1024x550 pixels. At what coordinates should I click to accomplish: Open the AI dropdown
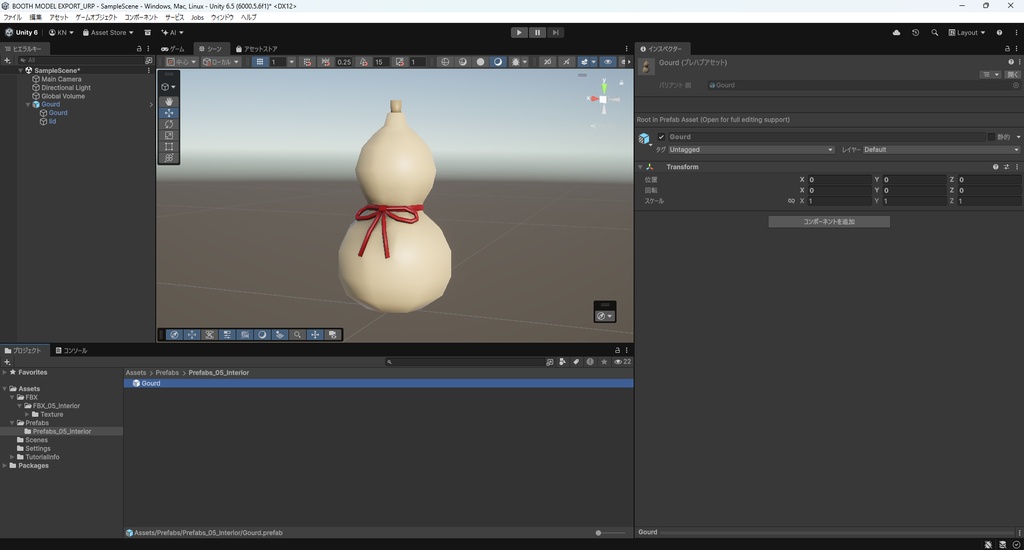click(172, 33)
